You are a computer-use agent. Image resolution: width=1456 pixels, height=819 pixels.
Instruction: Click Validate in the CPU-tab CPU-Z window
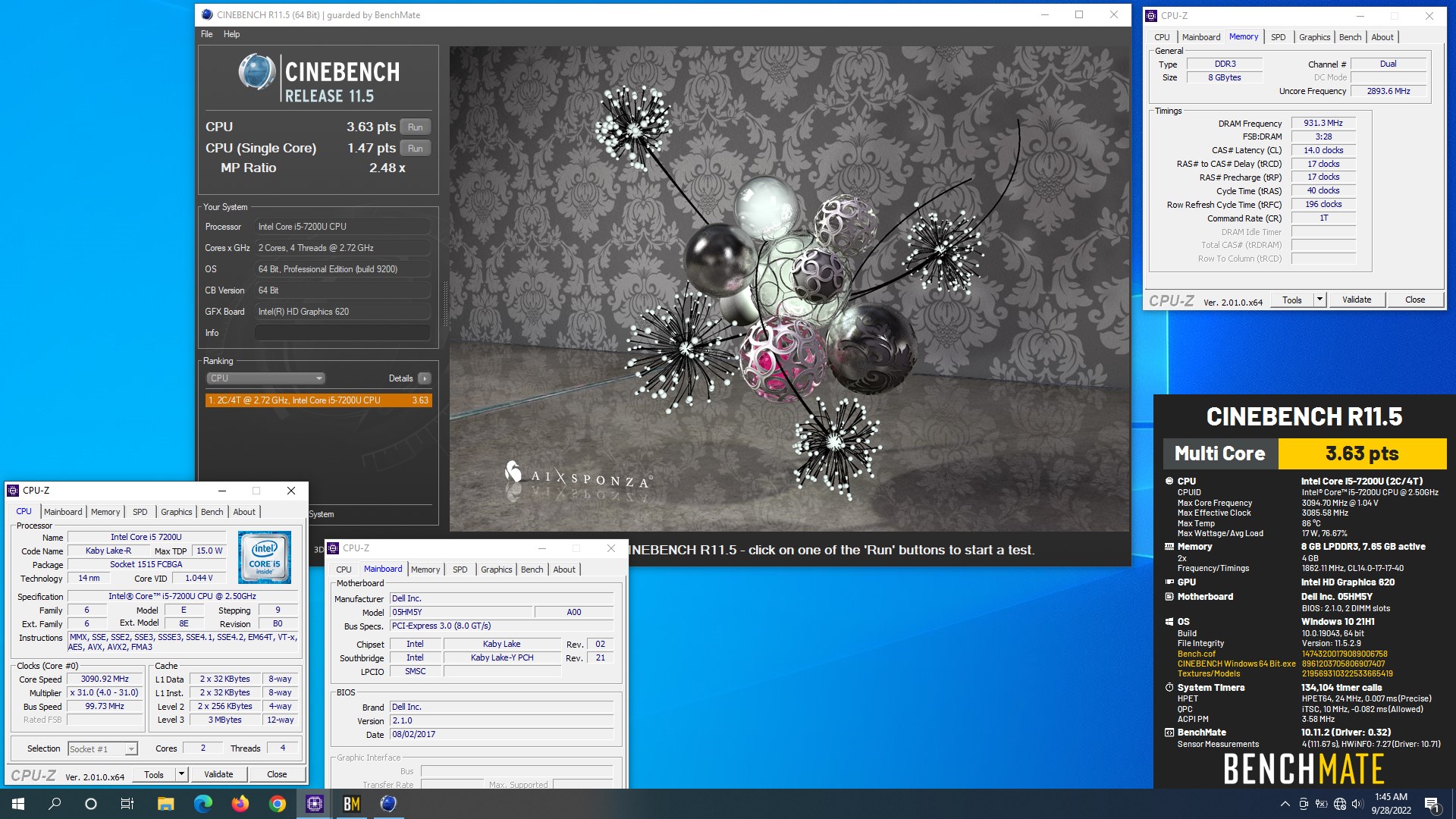218,774
